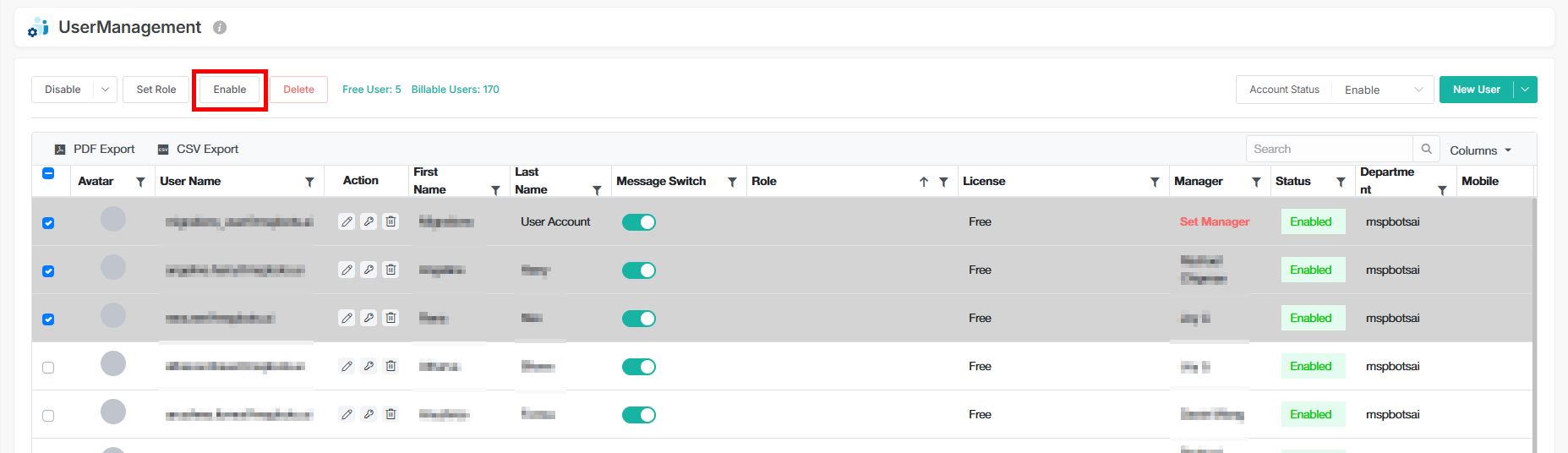Screen dimensions: 1568x453
Task: Filter the Manager column
Action: click(1256, 182)
